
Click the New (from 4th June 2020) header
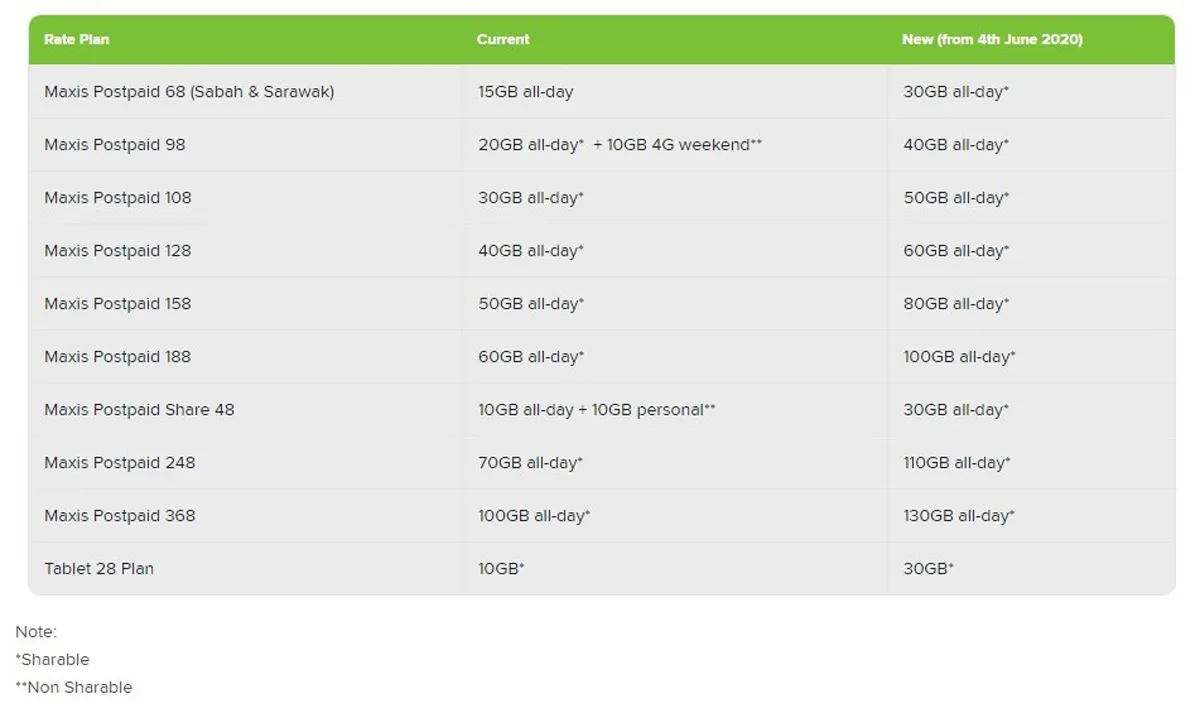click(992, 40)
